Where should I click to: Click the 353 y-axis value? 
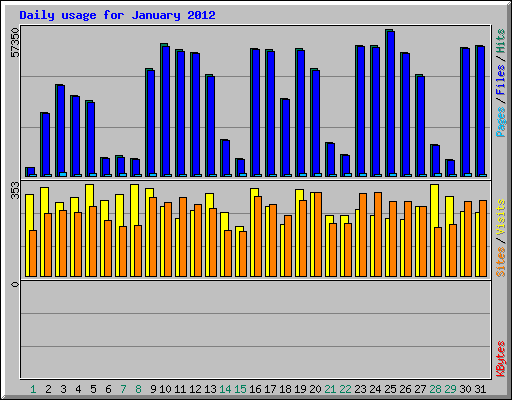tap(15, 191)
